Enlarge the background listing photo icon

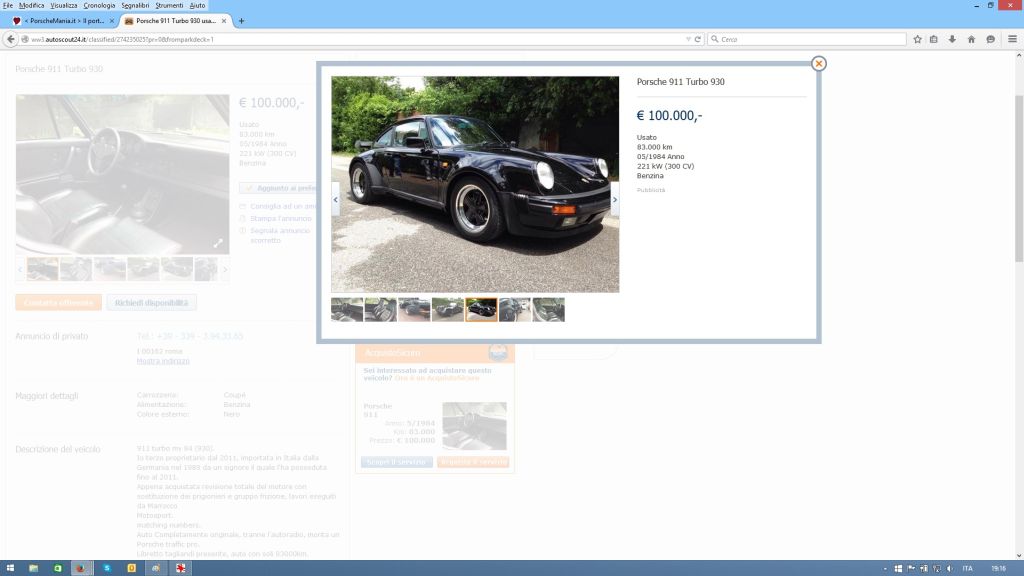coord(218,243)
